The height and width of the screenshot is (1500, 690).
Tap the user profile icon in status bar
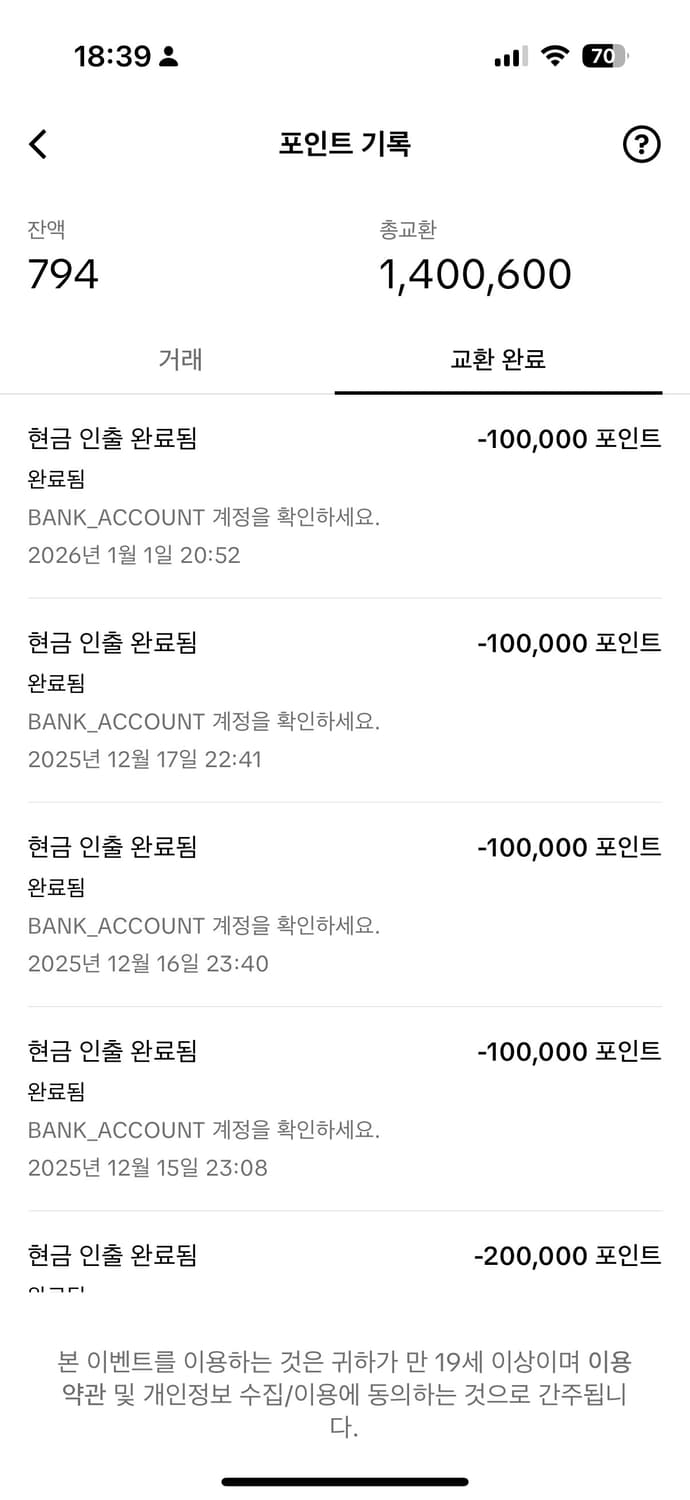click(168, 57)
